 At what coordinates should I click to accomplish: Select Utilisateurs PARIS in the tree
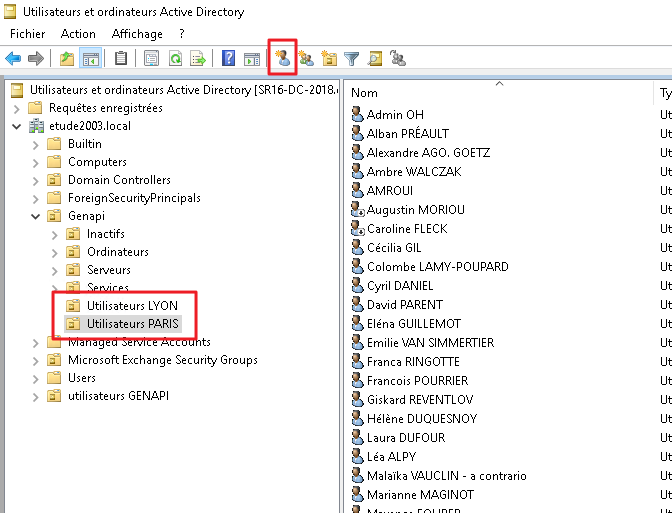point(132,324)
